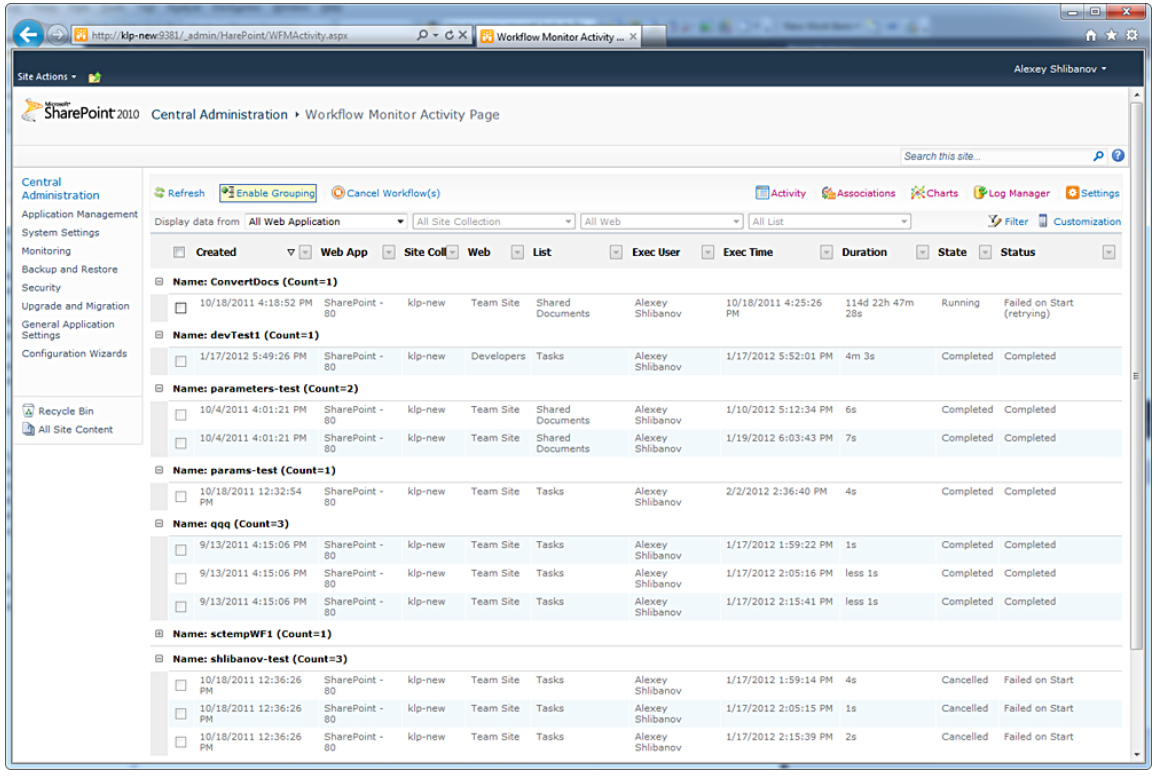Collapse the qqq group
This screenshot has height=777, width=1158.
coord(159,524)
